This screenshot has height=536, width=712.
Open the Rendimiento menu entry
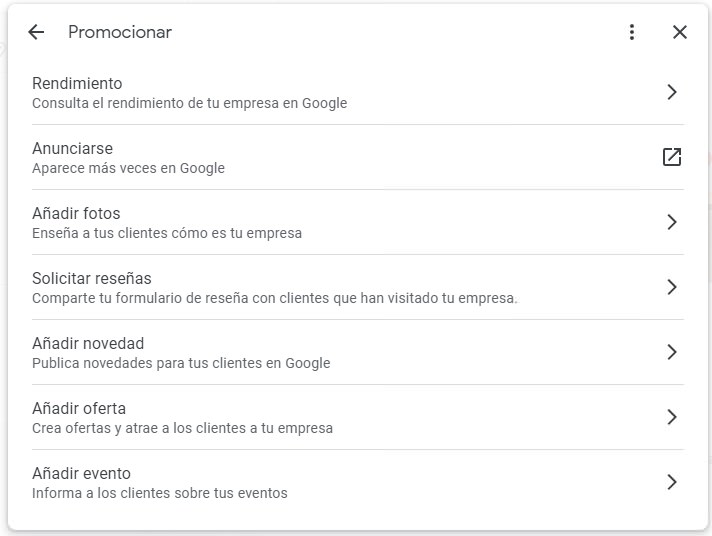pos(358,92)
